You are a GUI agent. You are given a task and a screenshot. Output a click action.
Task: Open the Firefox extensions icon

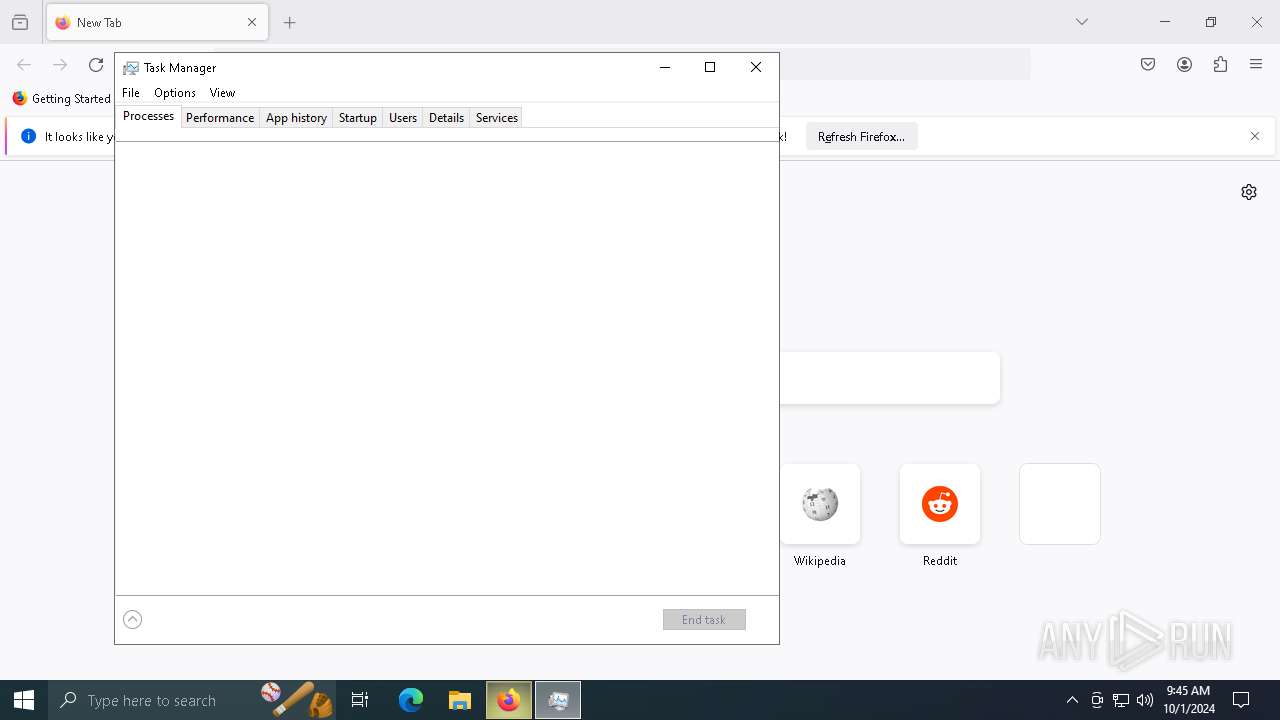point(1220,65)
